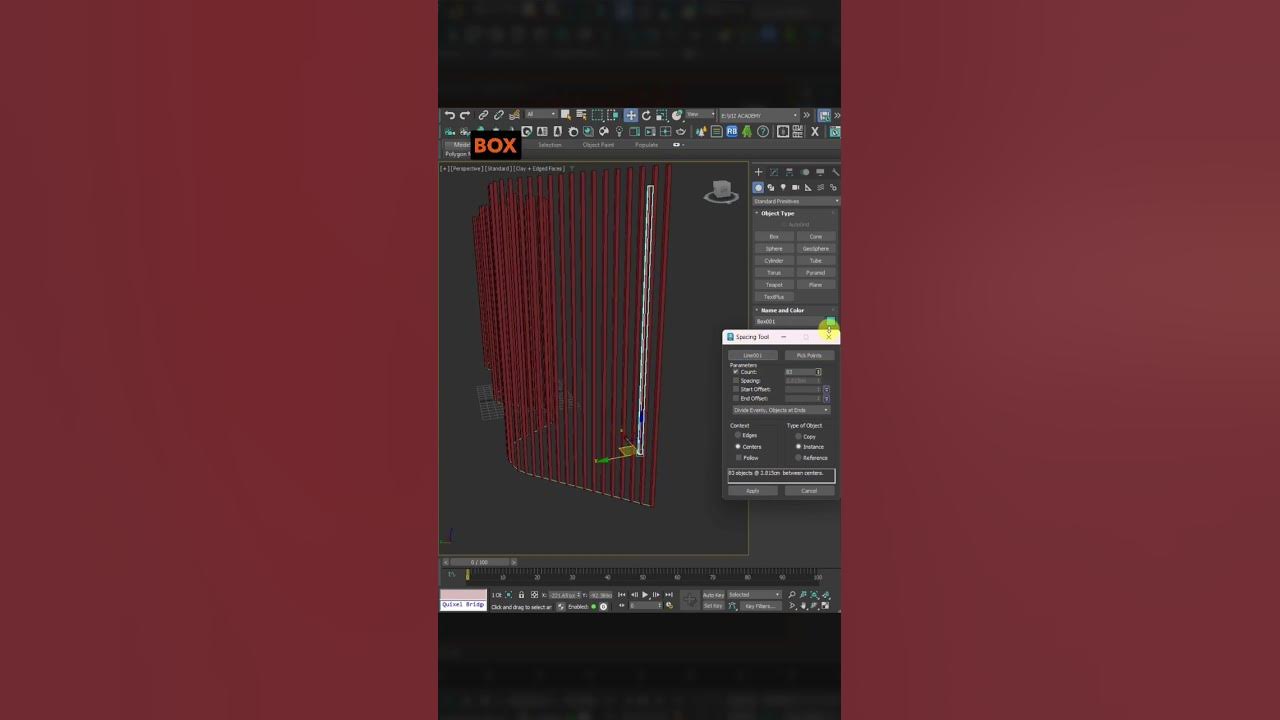Click the Line001 pick path button
The width and height of the screenshot is (1280, 720).
(753, 355)
